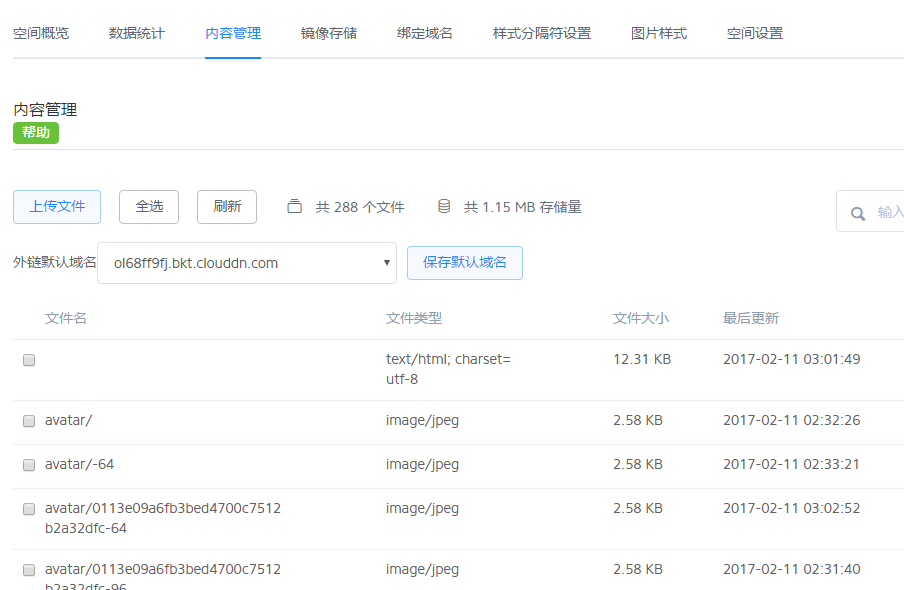The width and height of the screenshot is (904, 590).
Task: Open the default domain dropdown
Action: point(247,263)
